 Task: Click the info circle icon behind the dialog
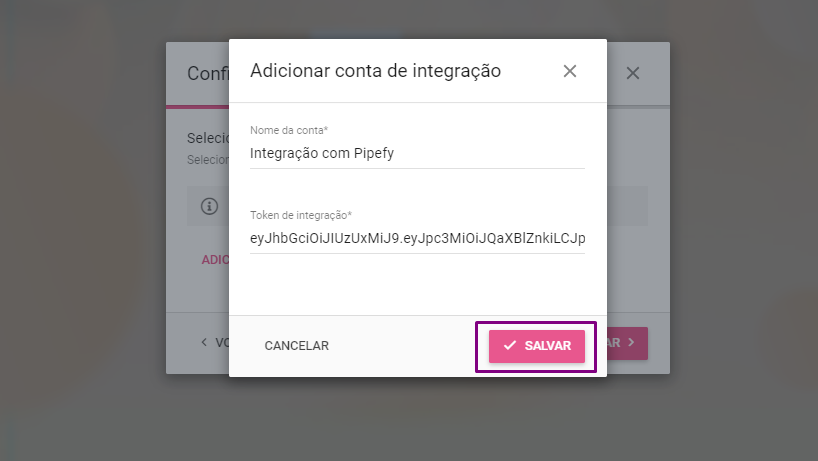[x=210, y=206]
